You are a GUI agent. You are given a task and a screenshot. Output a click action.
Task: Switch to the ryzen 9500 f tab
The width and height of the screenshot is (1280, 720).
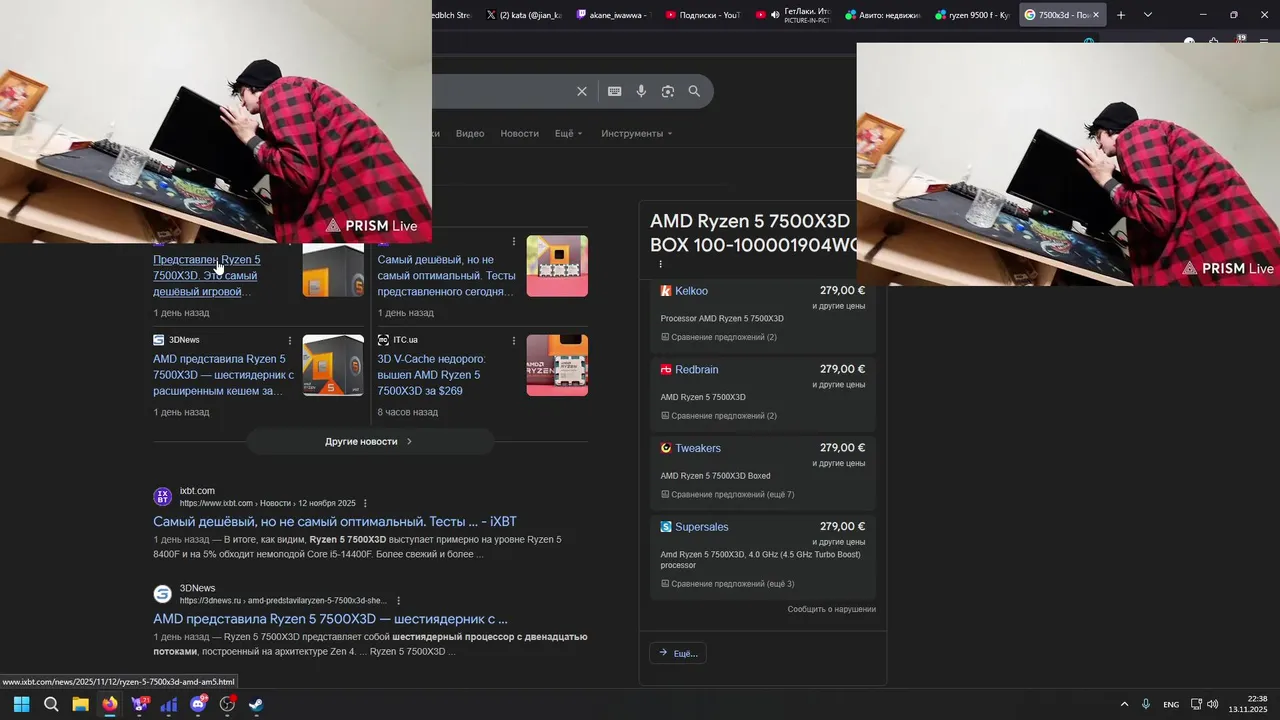(971, 15)
